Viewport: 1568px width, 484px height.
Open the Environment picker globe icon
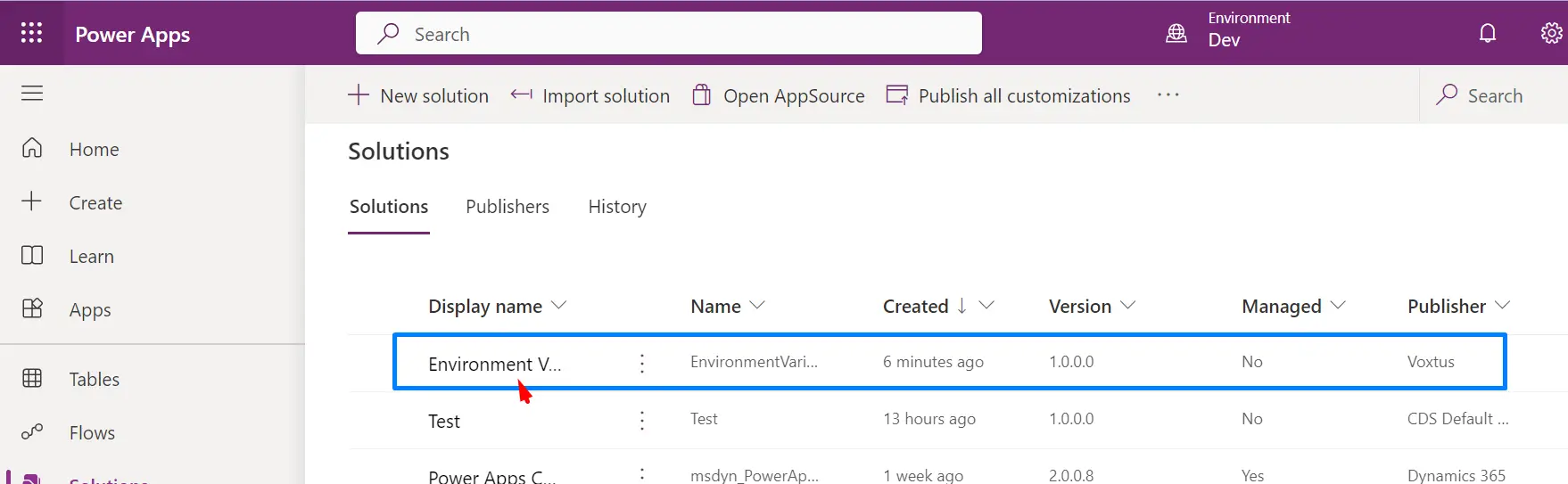[x=1176, y=33]
